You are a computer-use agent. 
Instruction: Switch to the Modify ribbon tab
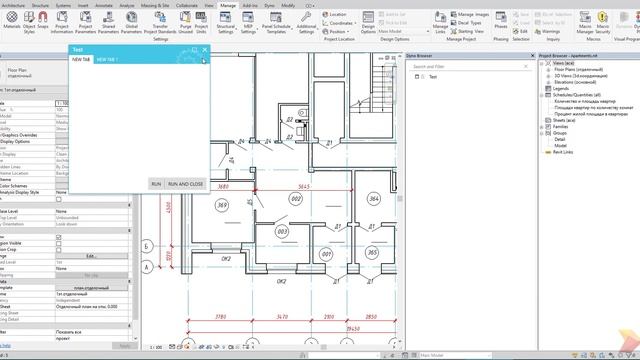288,6
